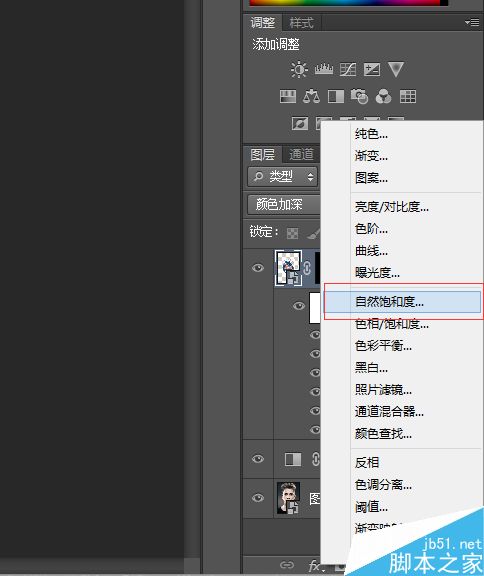Click the Curves adjustment icon
The height and width of the screenshot is (576, 484).
(348, 69)
